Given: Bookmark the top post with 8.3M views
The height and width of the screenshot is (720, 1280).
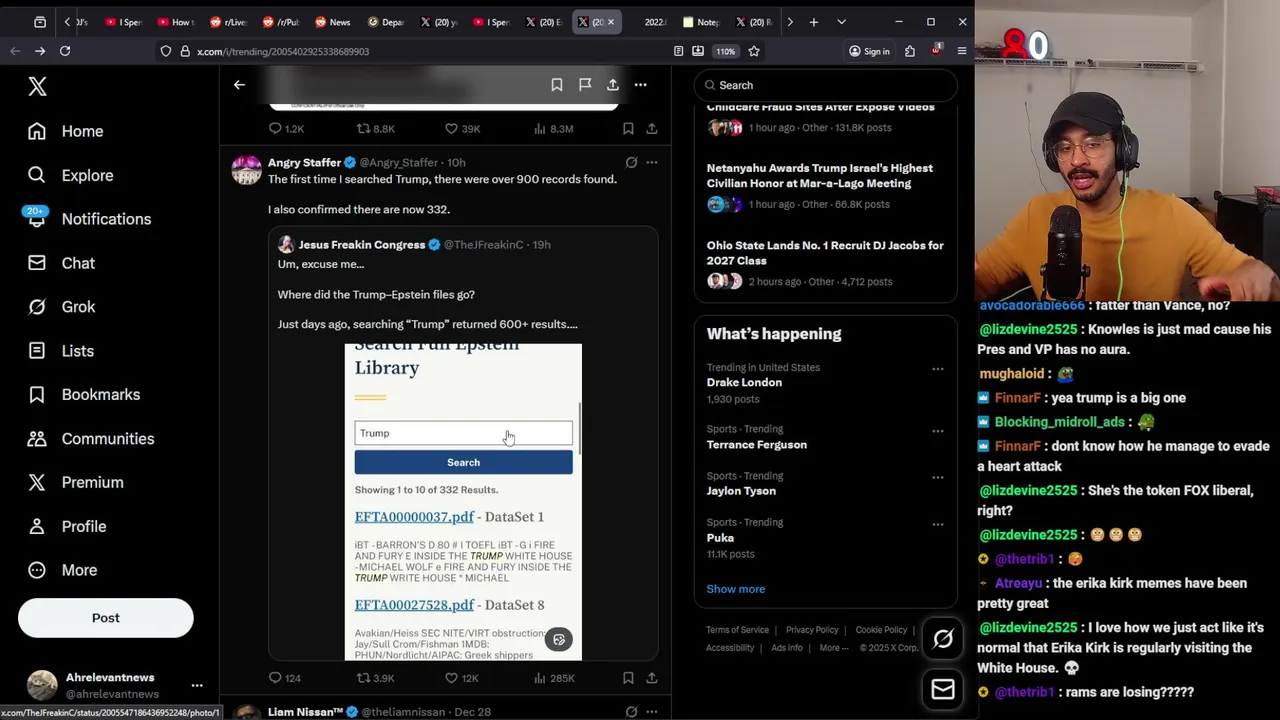Looking at the screenshot, I should click(x=628, y=128).
